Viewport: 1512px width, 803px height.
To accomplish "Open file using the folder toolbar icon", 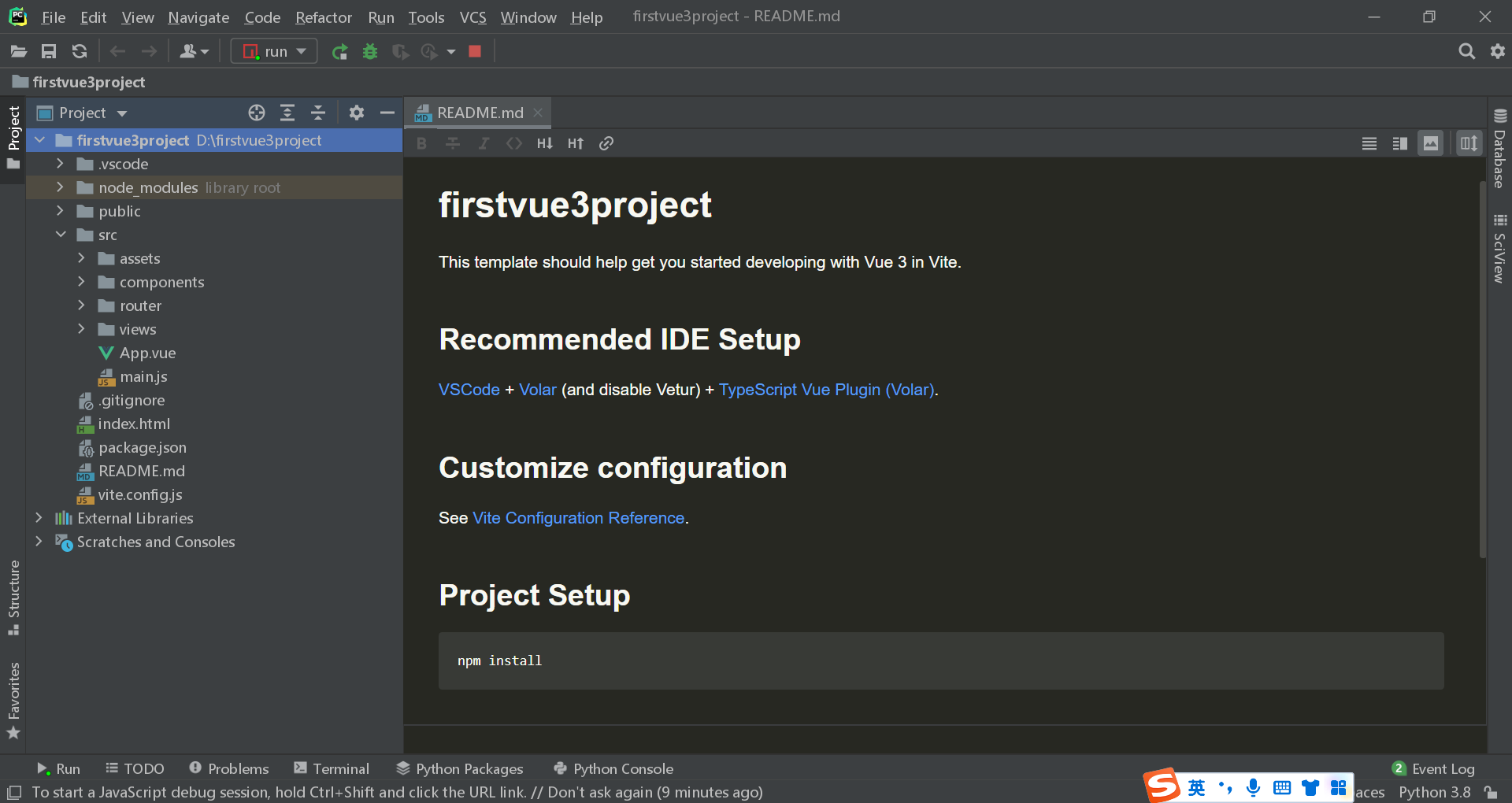I will click(x=18, y=51).
